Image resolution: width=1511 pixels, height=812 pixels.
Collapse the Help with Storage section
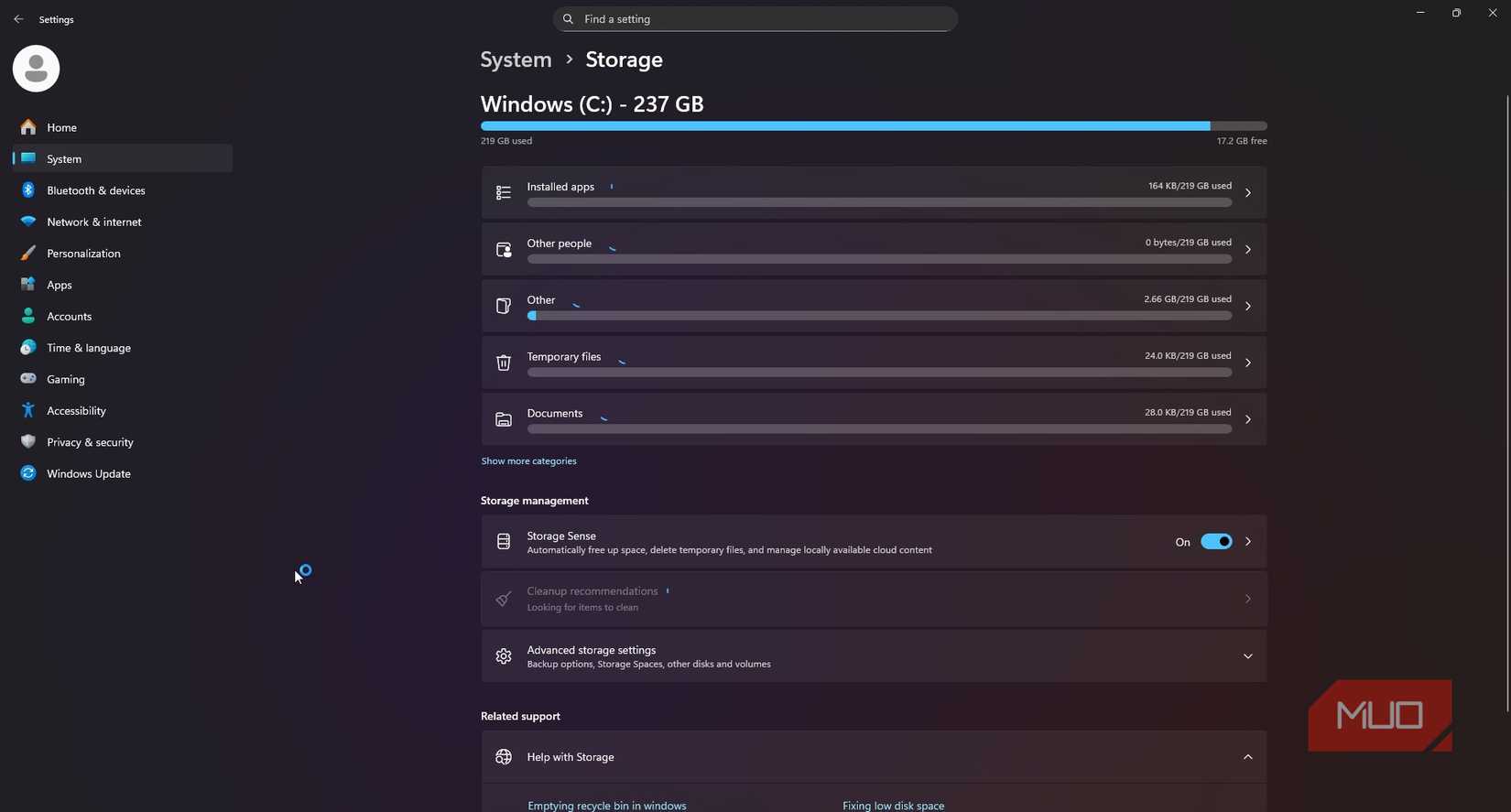(x=1247, y=757)
